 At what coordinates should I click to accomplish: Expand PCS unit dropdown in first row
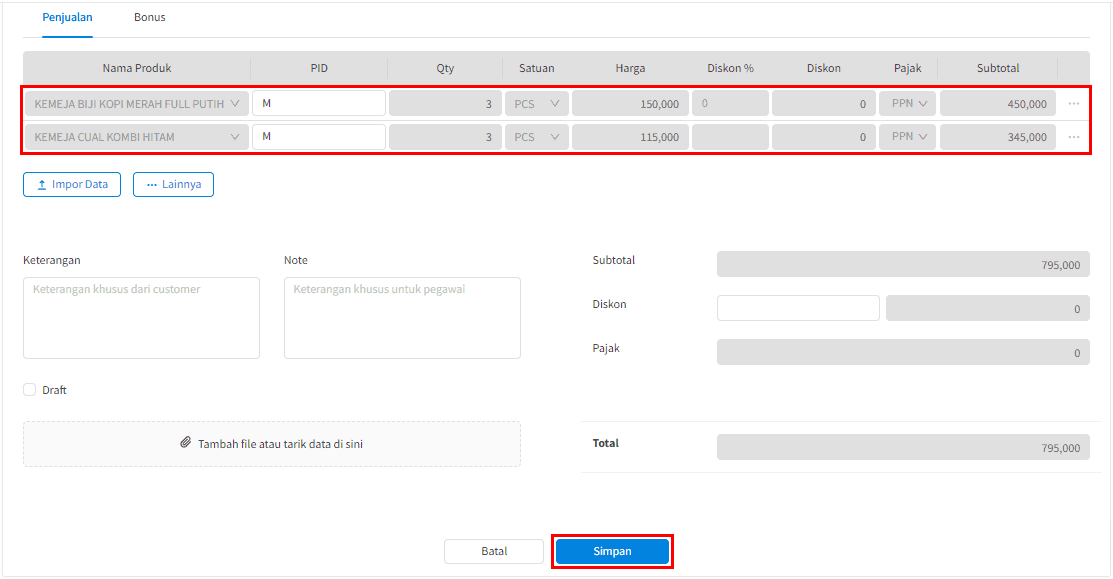(537, 104)
